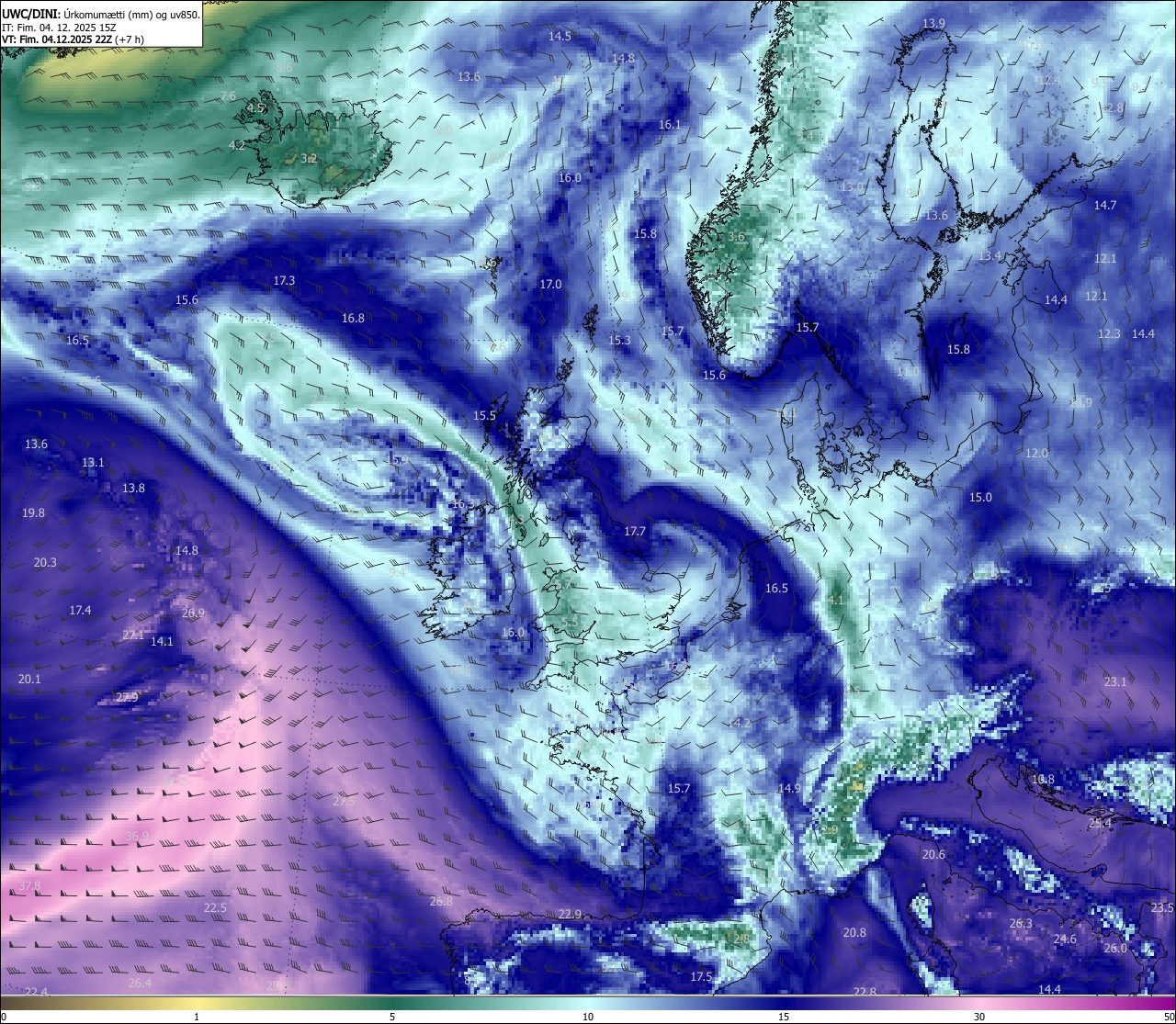Click the map value '3.2' over Iceland
Viewport: 1176px width, 1024px height.
[x=309, y=159]
